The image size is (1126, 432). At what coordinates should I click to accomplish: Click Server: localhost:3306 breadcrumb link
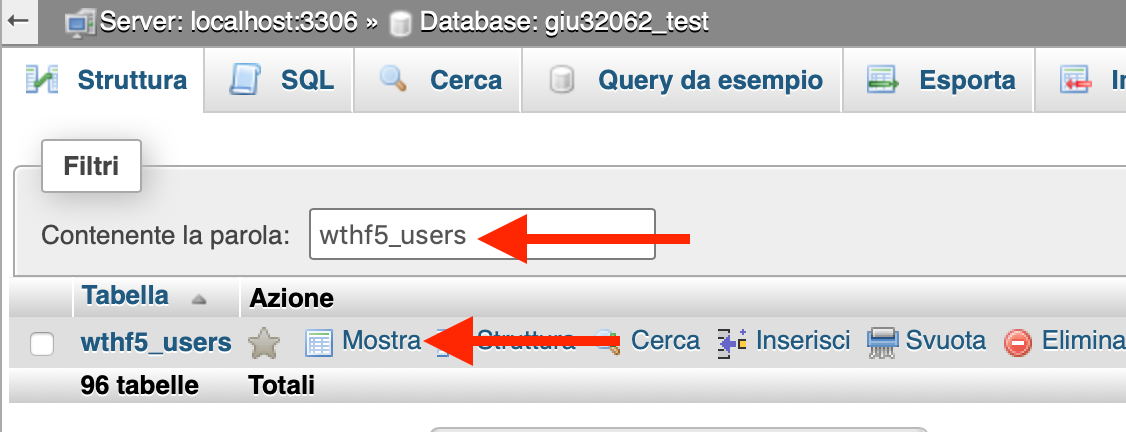pos(228,22)
